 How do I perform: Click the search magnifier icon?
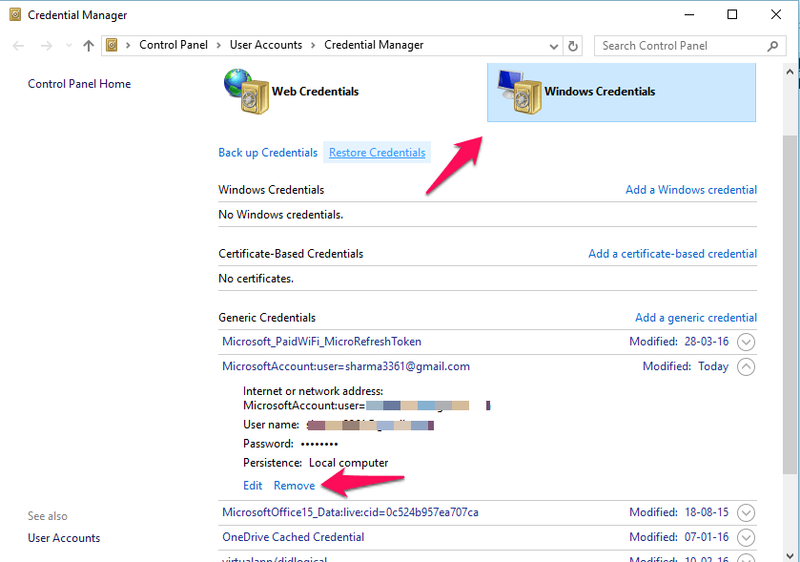772,46
